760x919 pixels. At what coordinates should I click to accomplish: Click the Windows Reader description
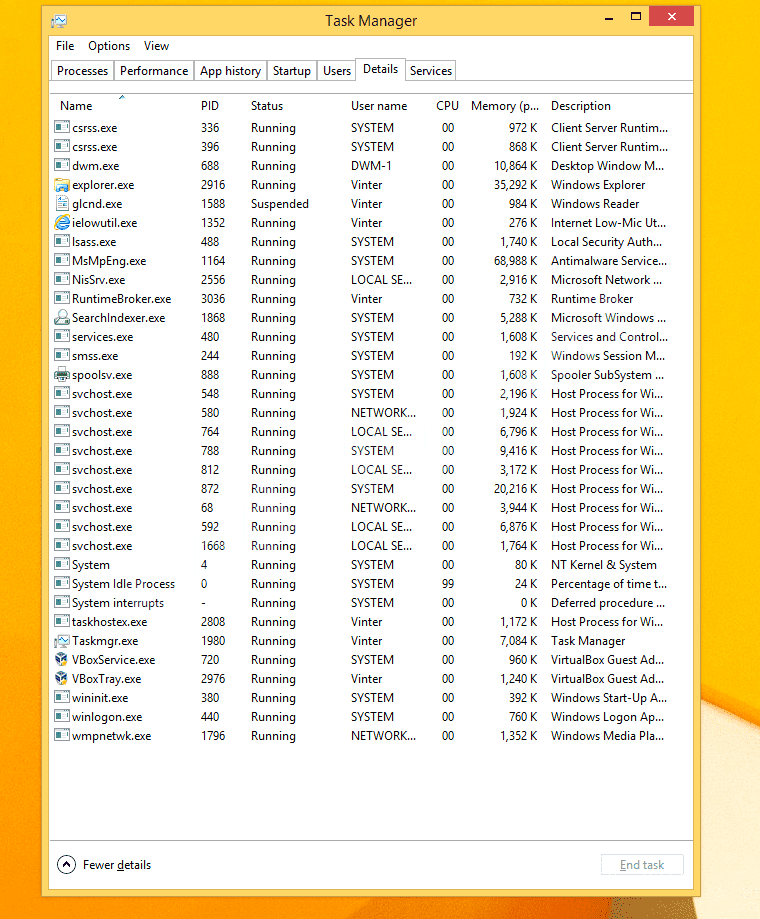click(x=595, y=204)
